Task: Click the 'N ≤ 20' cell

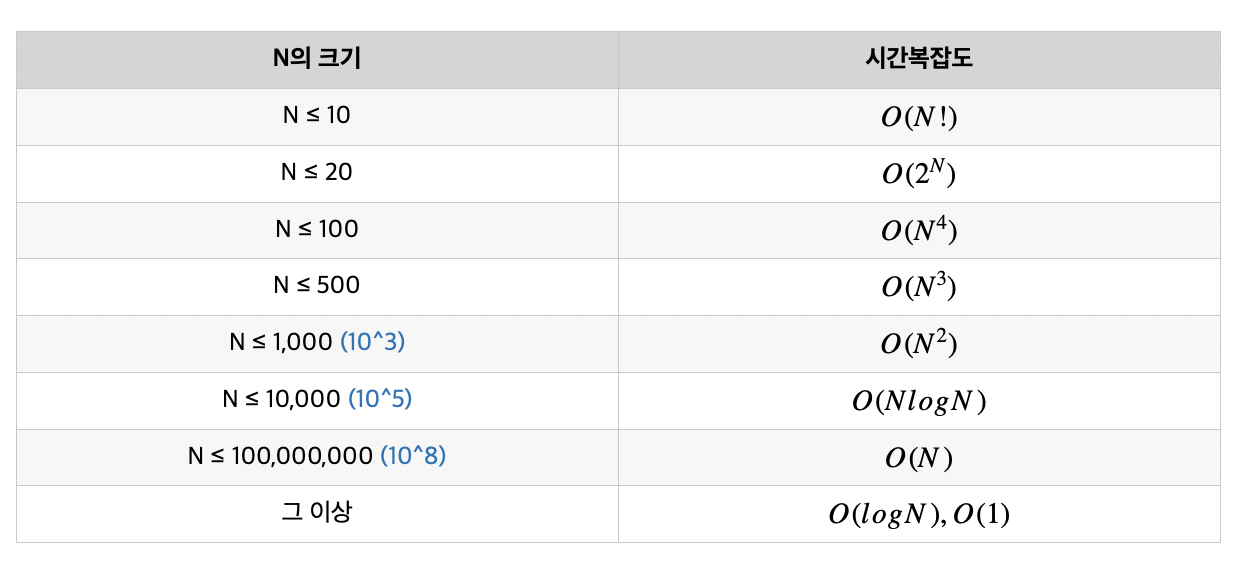Action: tap(317, 173)
